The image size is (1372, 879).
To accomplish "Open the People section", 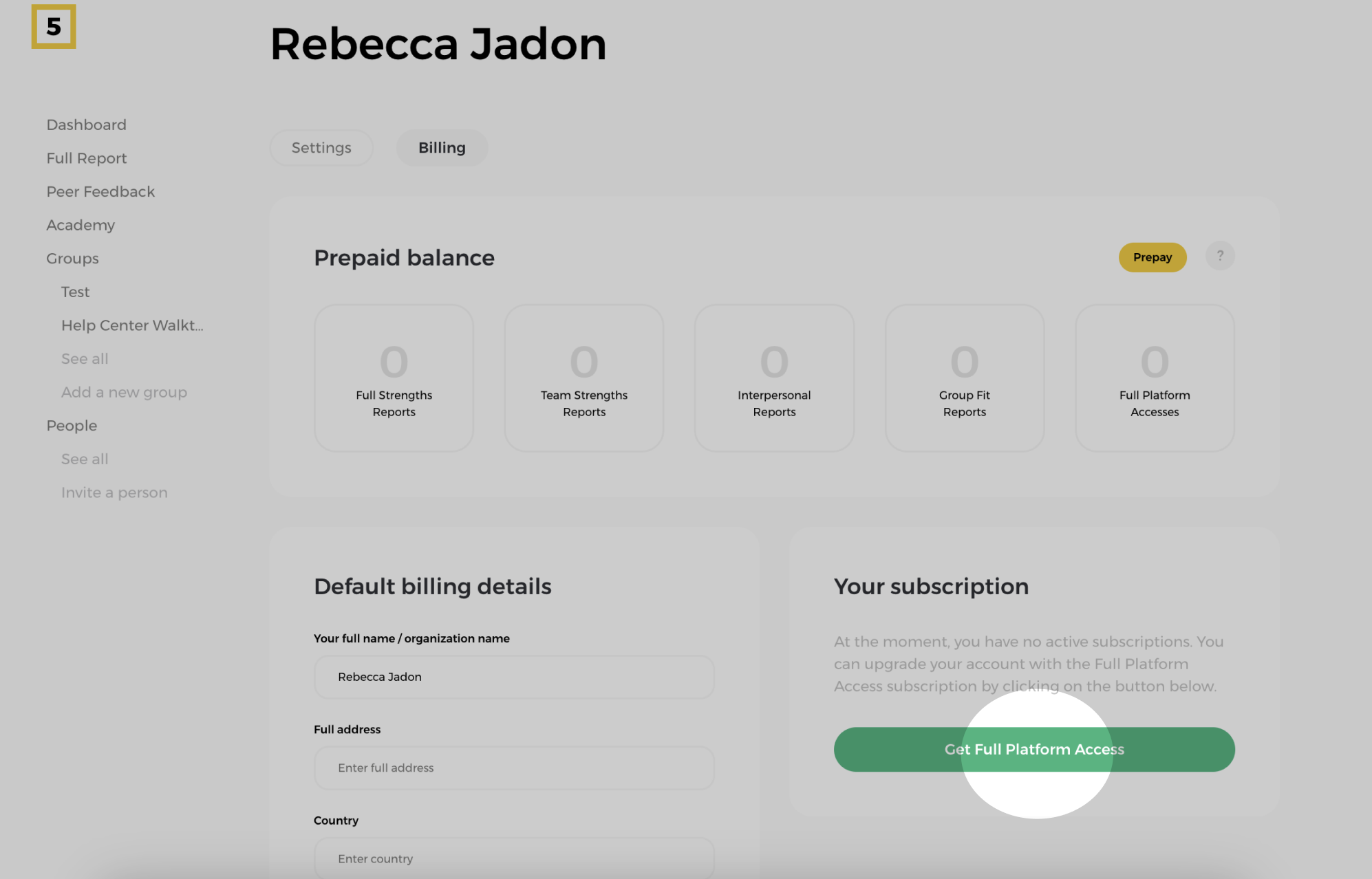I will pyautogui.click(x=72, y=426).
